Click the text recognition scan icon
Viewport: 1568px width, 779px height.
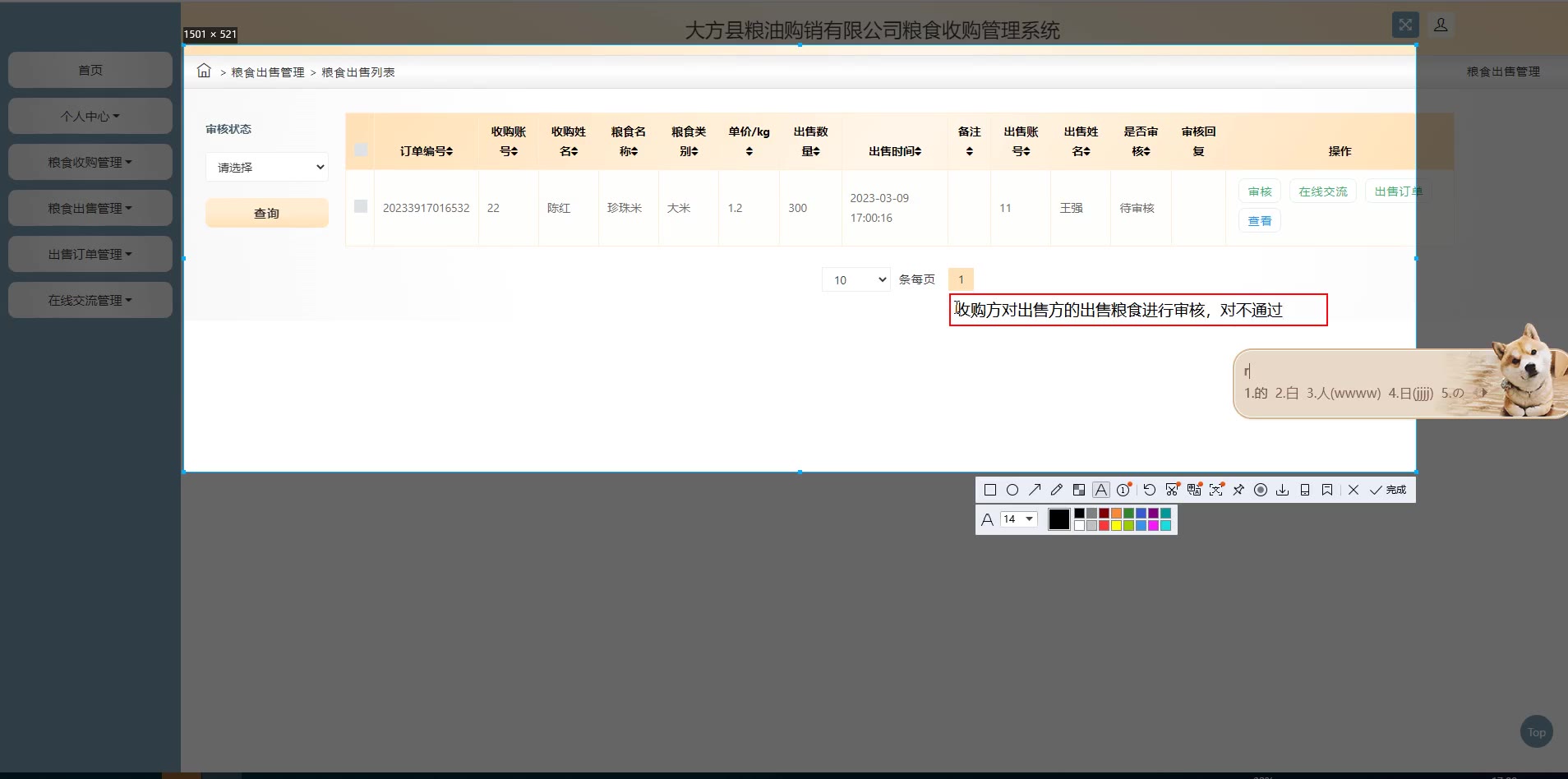(1216, 490)
